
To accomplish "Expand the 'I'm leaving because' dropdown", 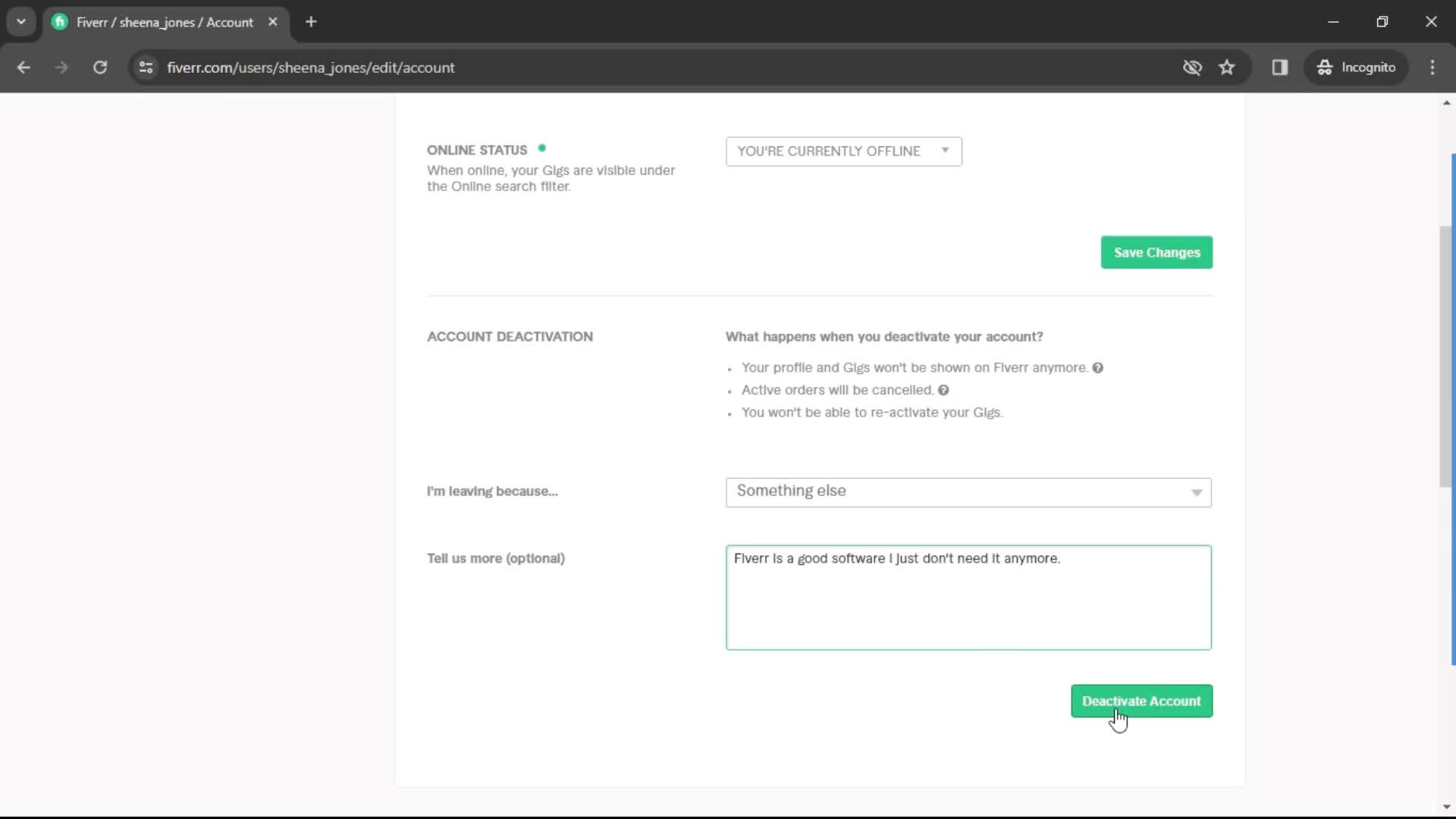I will point(968,491).
